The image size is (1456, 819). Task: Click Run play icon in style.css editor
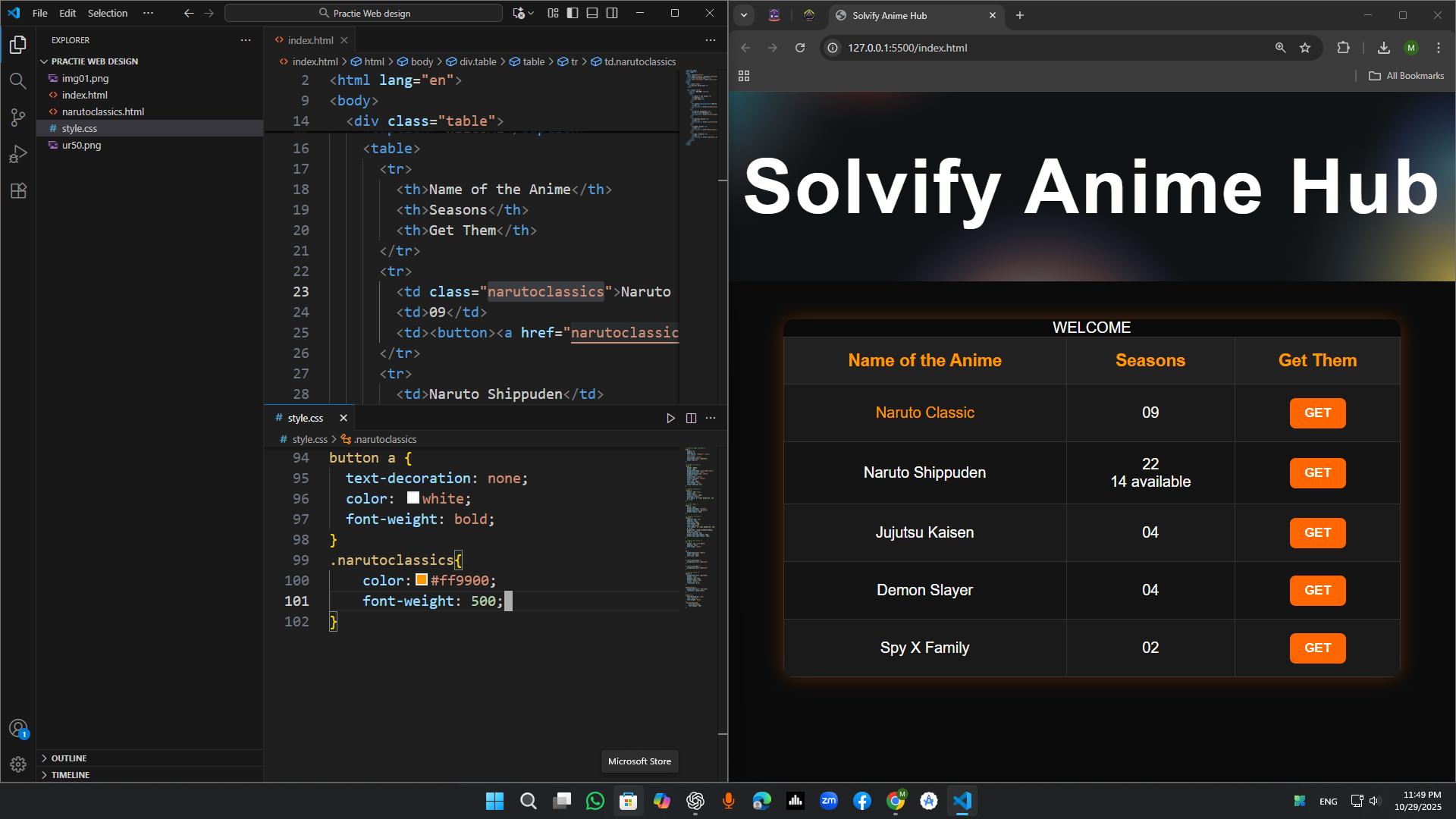pos(670,418)
